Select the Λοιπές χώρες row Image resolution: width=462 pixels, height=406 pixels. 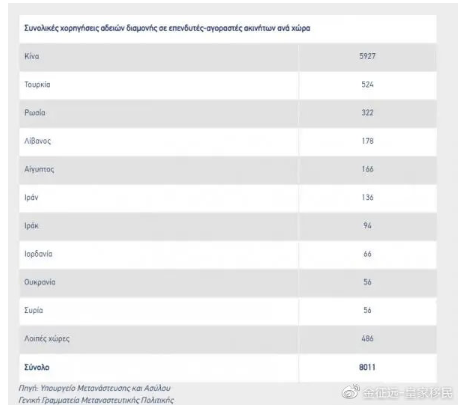pyautogui.click(x=228, y=339)
